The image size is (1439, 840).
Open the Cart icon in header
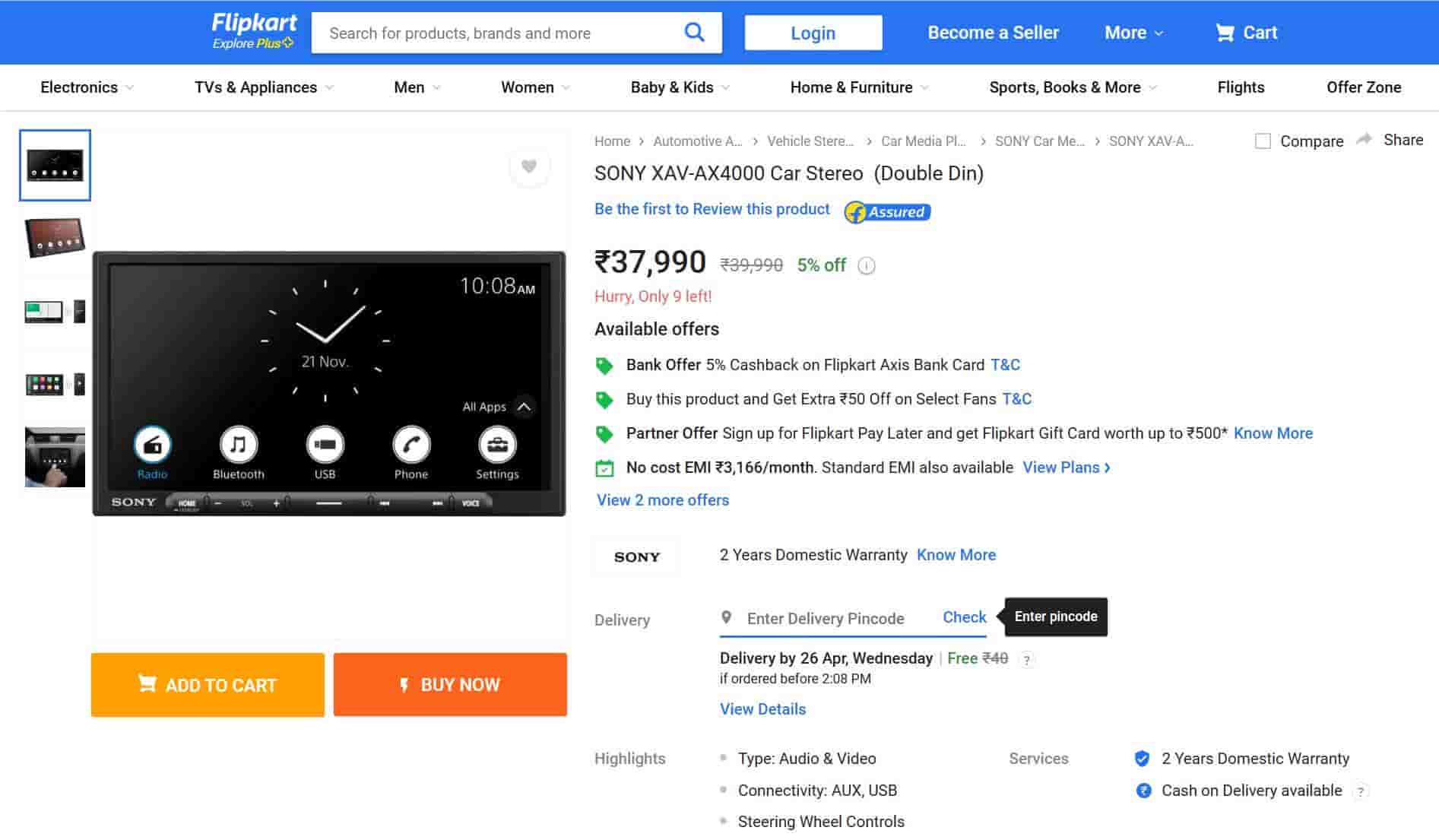[1225, 33]
